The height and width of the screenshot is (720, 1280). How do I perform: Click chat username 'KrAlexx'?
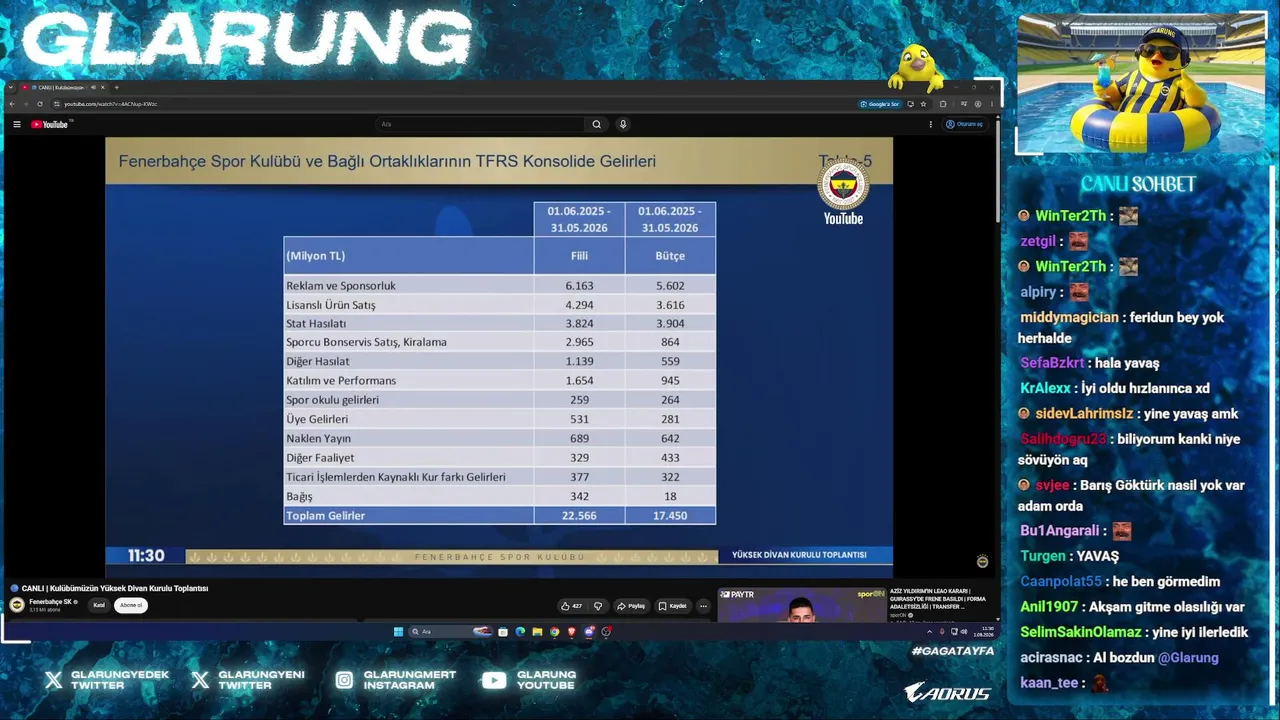1045,388
